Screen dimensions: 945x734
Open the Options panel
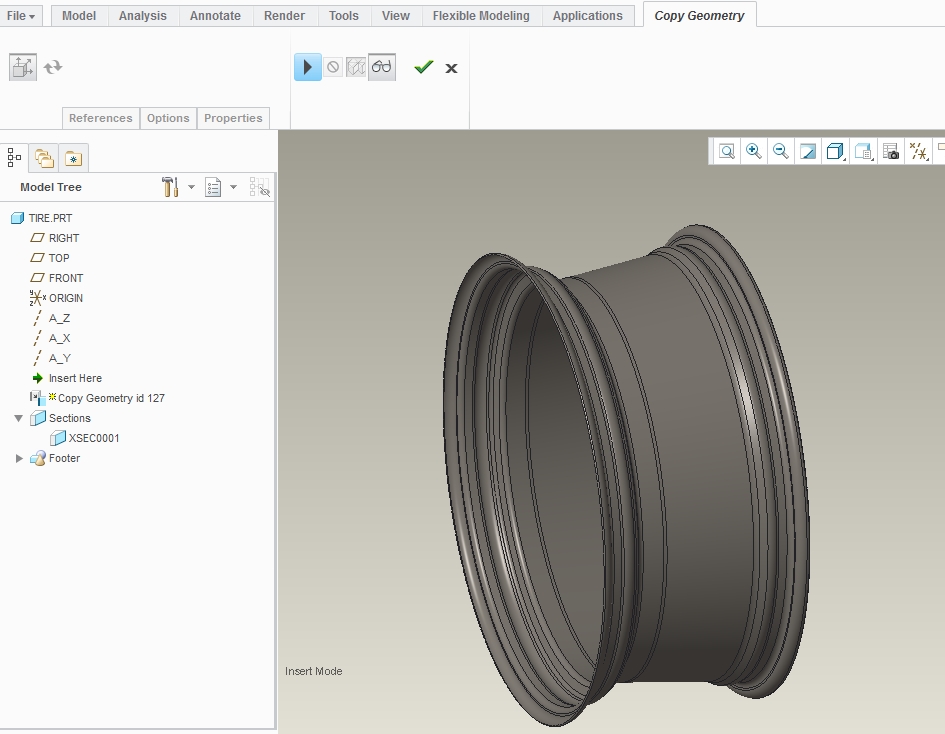[168, 118]
